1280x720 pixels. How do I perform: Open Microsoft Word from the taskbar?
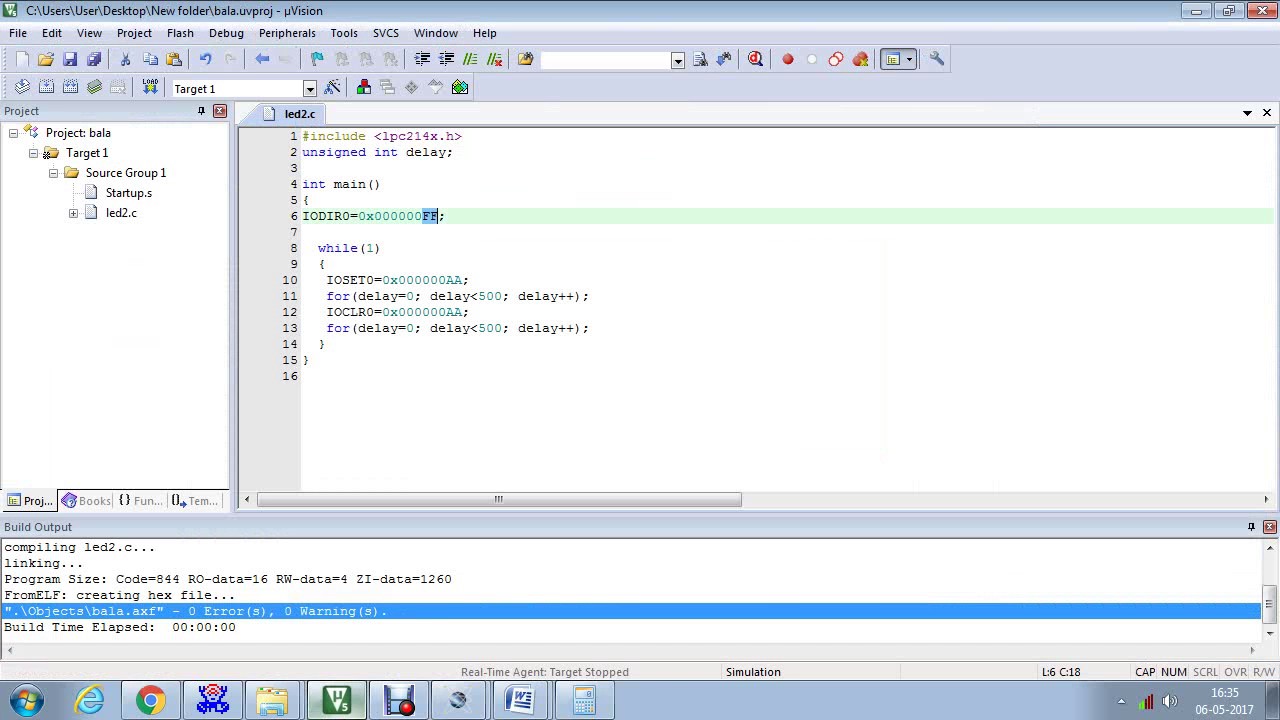click(521, 700)
